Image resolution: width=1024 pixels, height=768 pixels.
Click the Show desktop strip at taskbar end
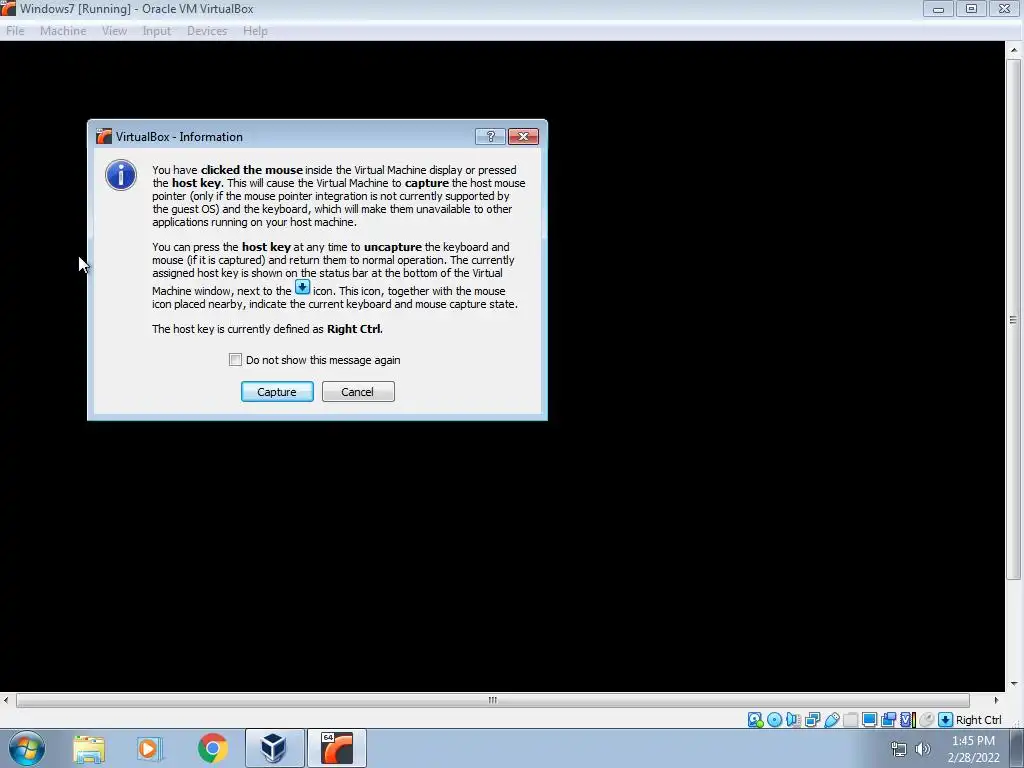(1017, 748)
